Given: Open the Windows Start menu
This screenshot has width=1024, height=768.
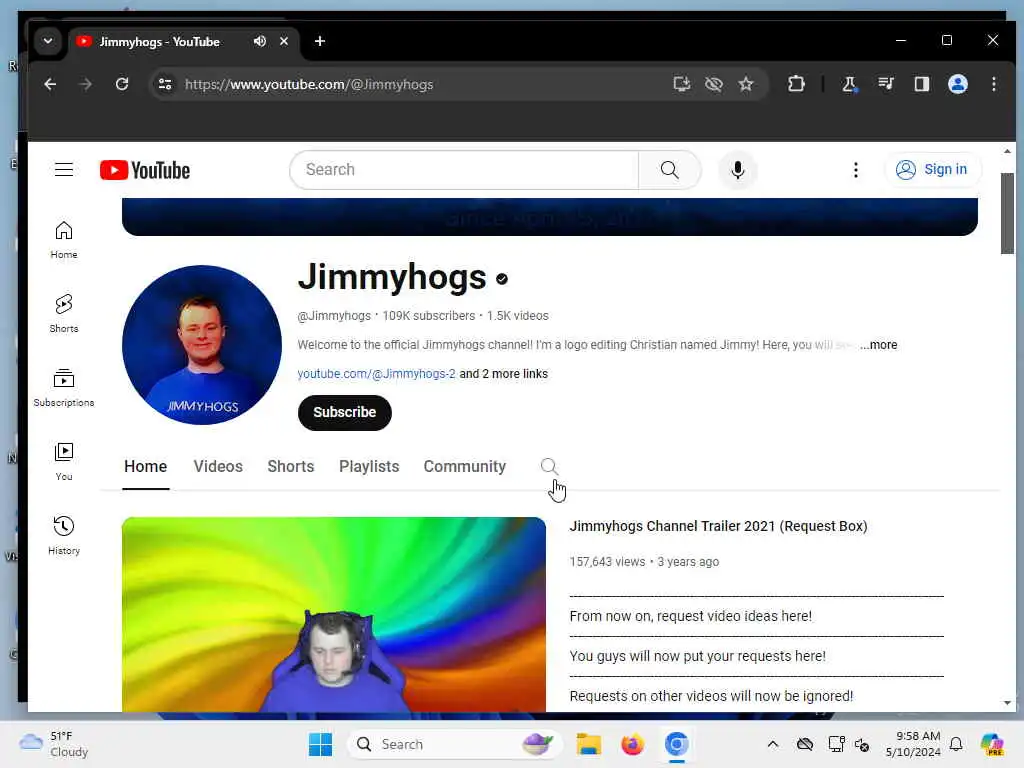Looking at the screenshot, I should [x=320, y=744].
